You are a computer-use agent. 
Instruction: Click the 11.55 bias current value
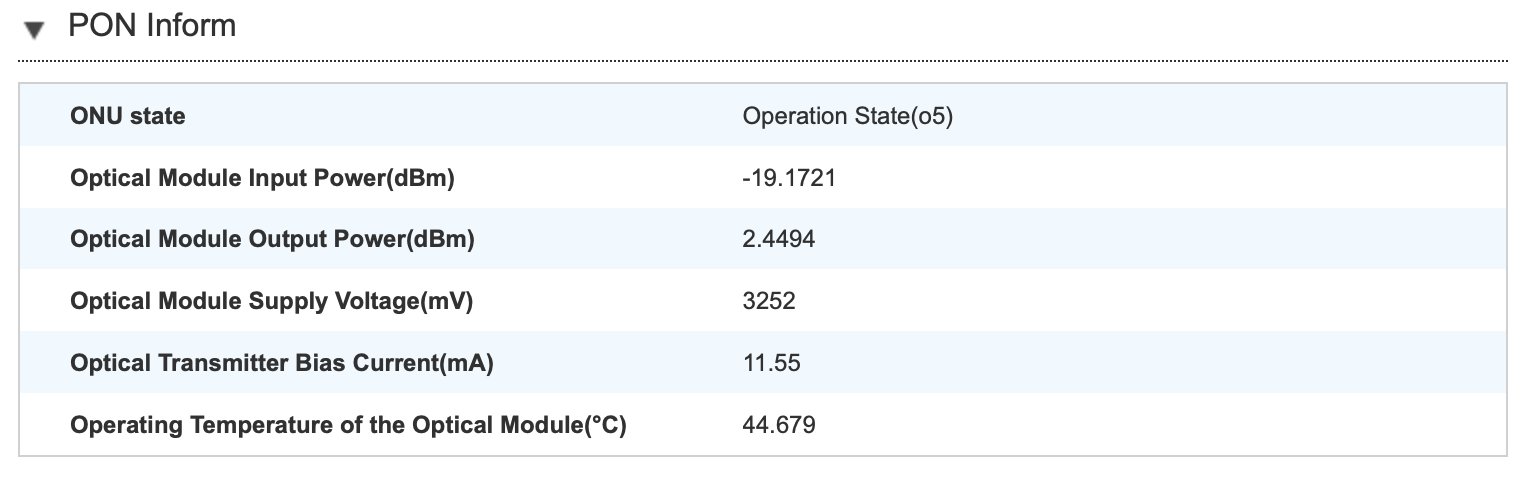[x=771, y=363]
